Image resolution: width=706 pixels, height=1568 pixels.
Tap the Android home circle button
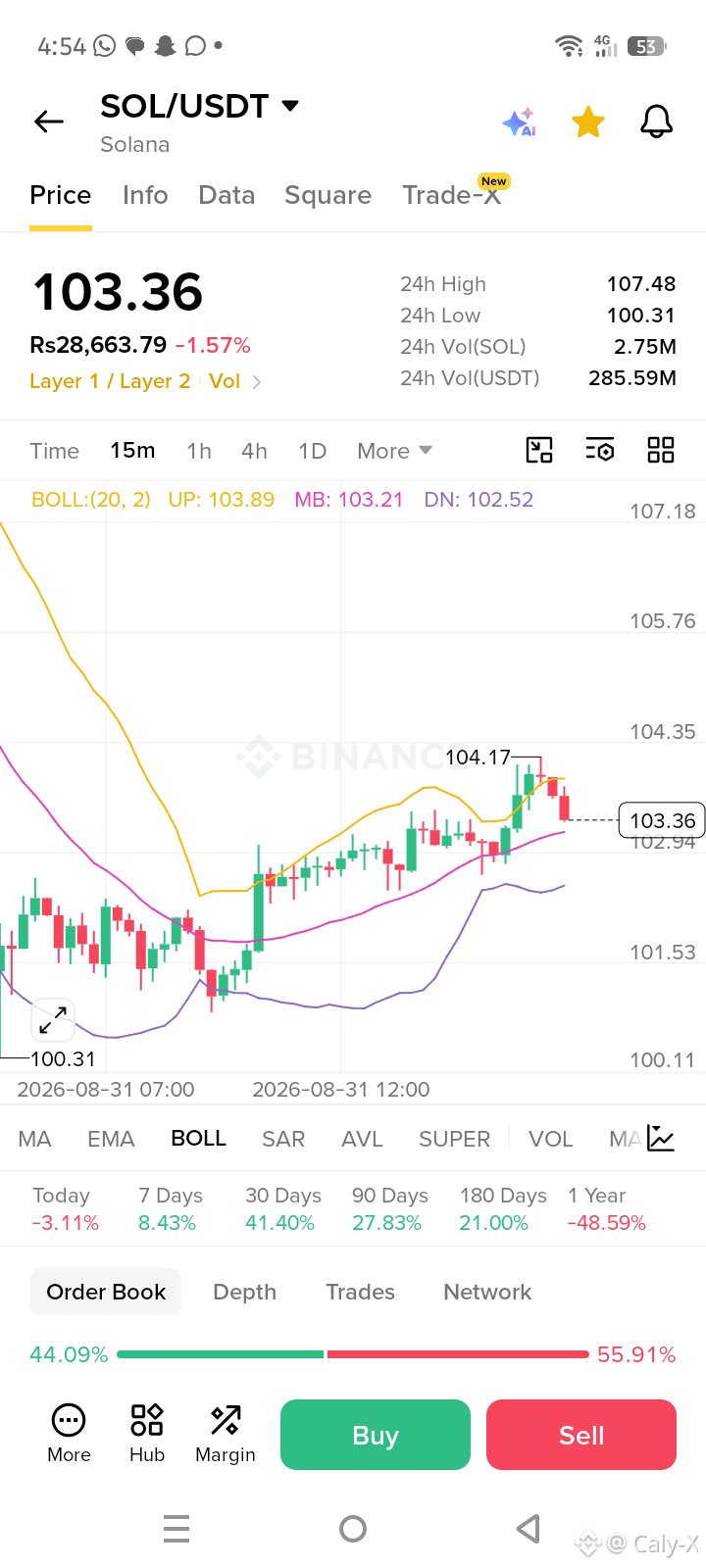(x=353, y=1529)
